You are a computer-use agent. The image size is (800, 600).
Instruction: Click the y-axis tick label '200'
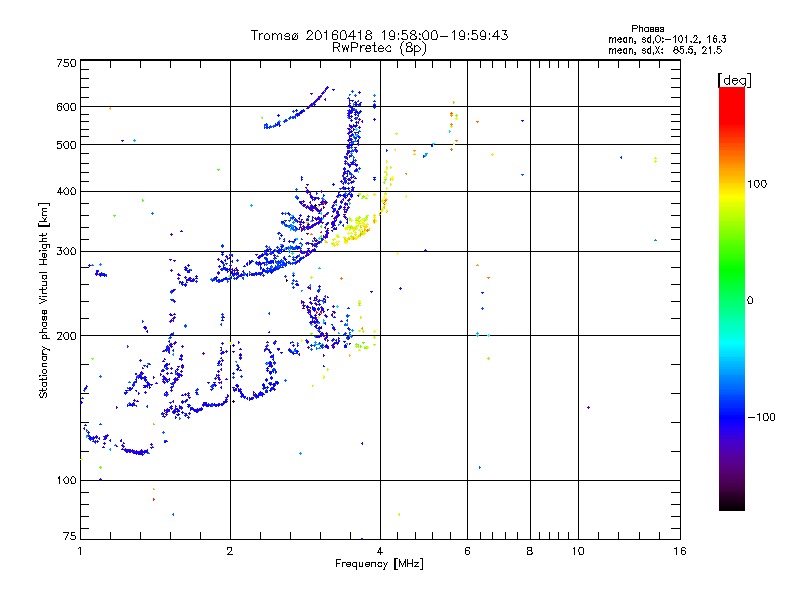[x=66, y=336]
